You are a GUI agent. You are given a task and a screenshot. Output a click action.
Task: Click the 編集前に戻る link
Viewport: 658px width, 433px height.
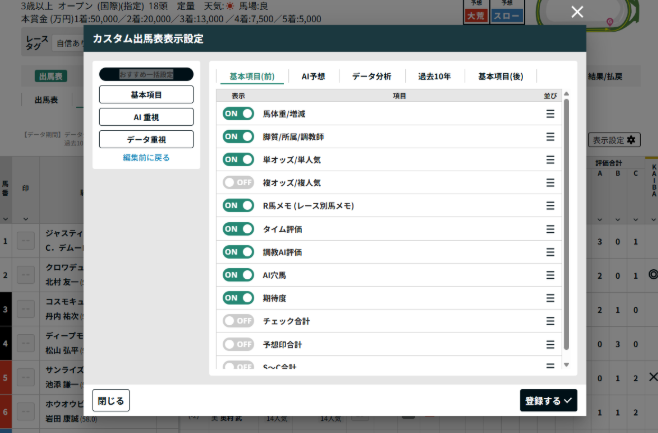click(x=146, y=158)
